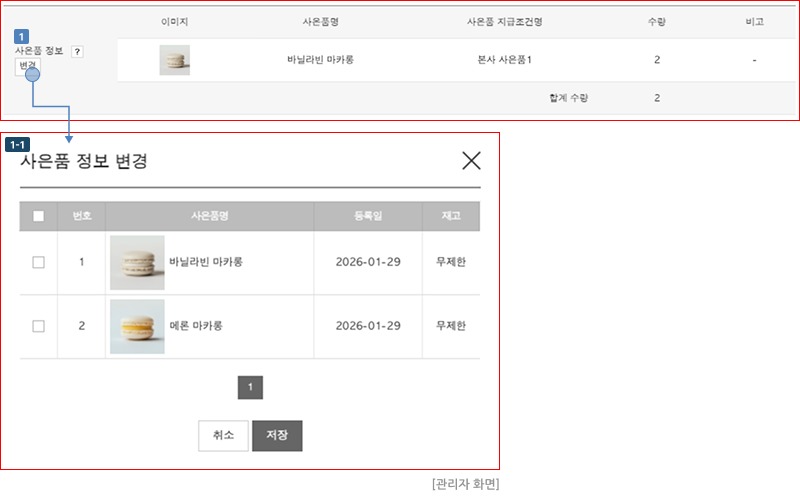The image size is (800, 499).
Task: Select the 바닐라빈 마카롱 name in top table
Action: [320, 60]
